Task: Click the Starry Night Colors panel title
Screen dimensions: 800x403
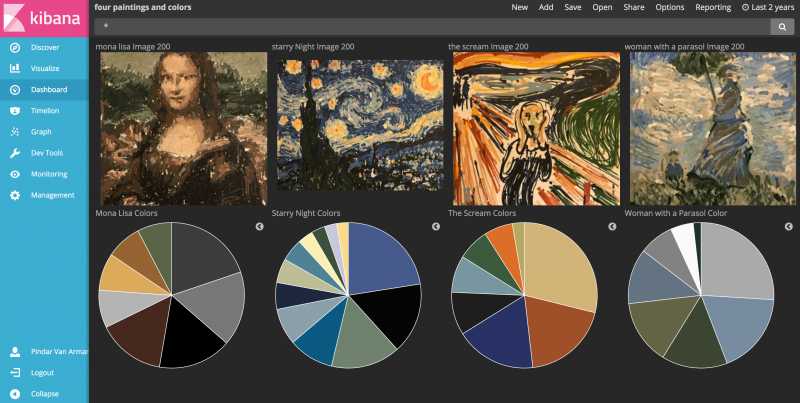Action: point(306,213)
